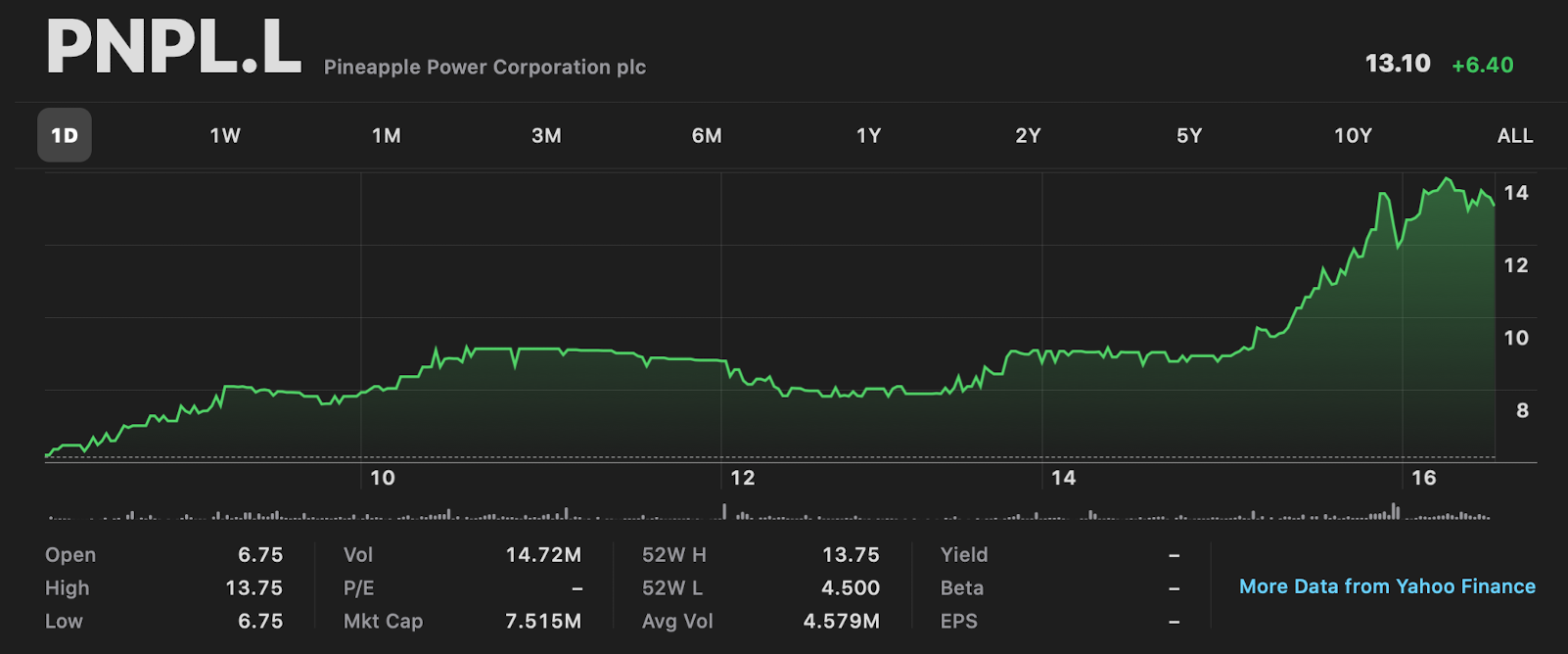Show the 3M chart range
1568x654 pixels.
546,136
